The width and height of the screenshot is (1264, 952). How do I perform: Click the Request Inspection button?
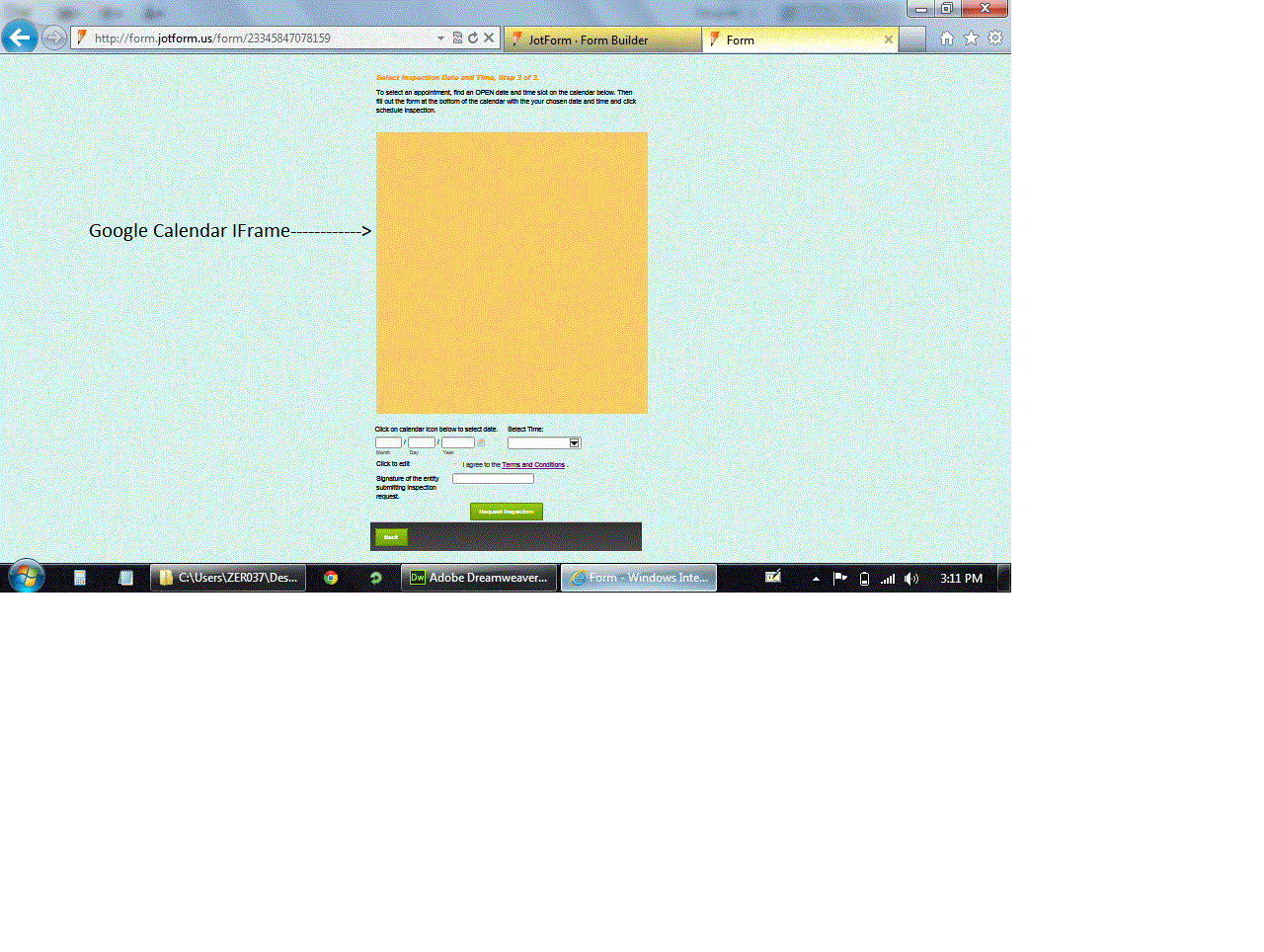click(x=506, y=512)
